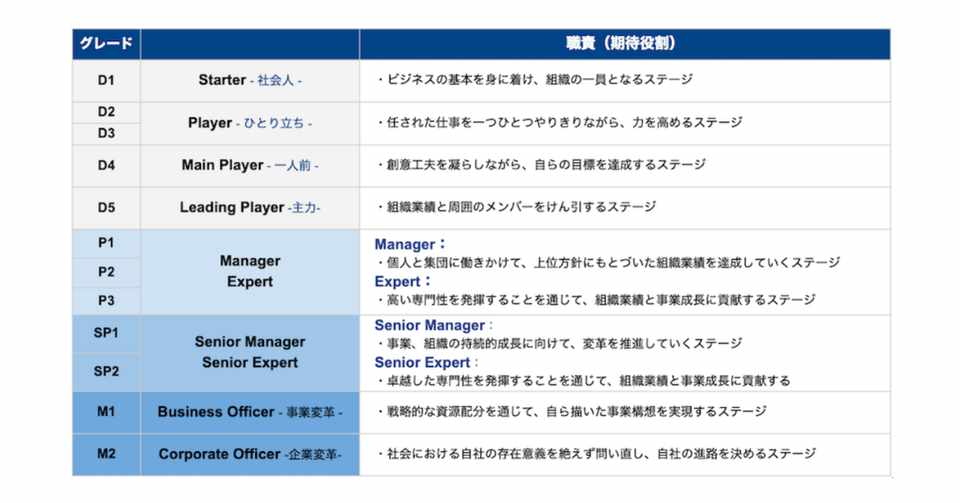The width and height of the screenshot is (960, 503).
Task: Click the Starter - 社会人 - cell
Action: (x=250, y=80)
